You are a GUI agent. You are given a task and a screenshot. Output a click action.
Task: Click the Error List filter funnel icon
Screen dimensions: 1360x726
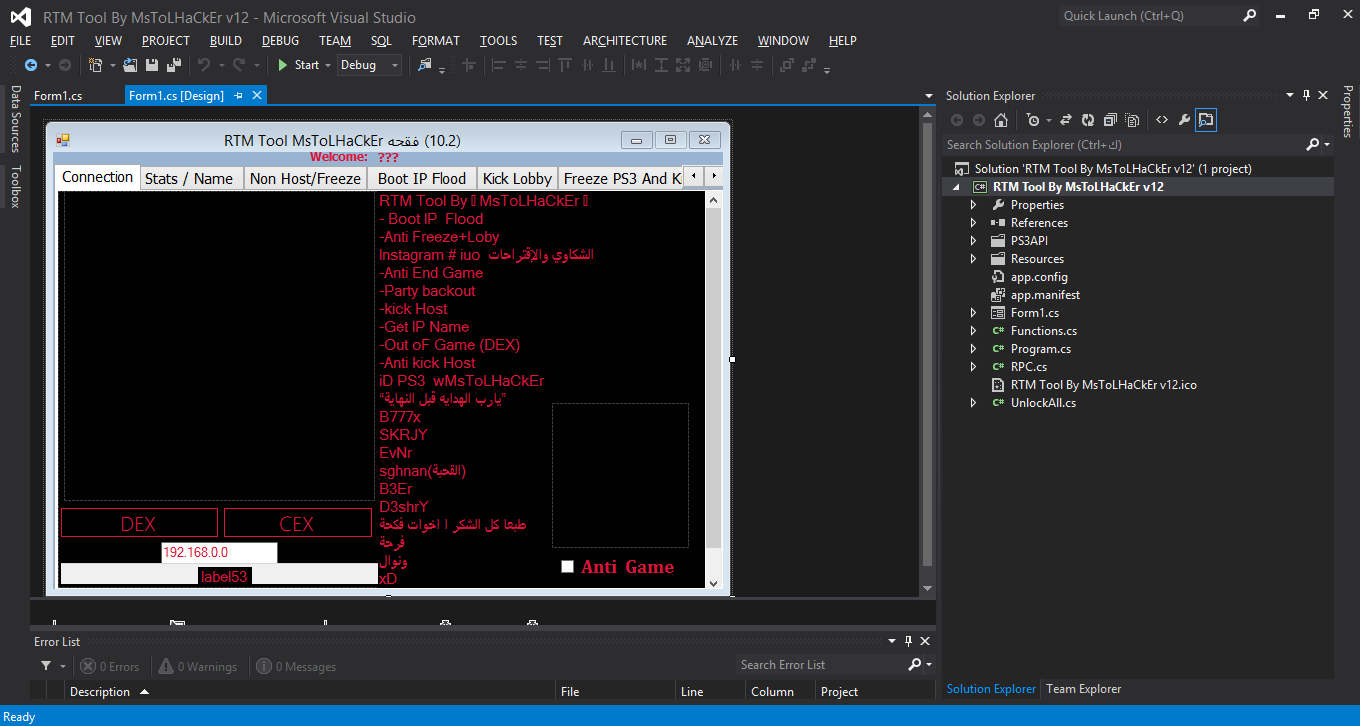coord(46,666)
